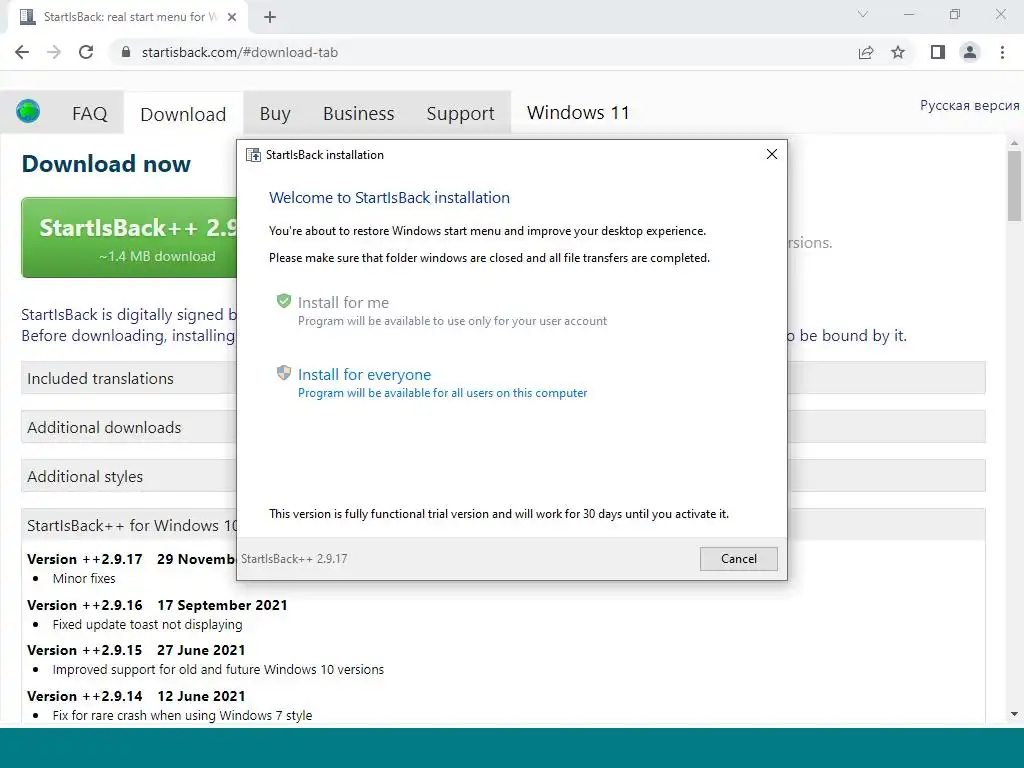Select the Download tab
The height and width of the screenshot is (768, 1024).
click(183, 114)
